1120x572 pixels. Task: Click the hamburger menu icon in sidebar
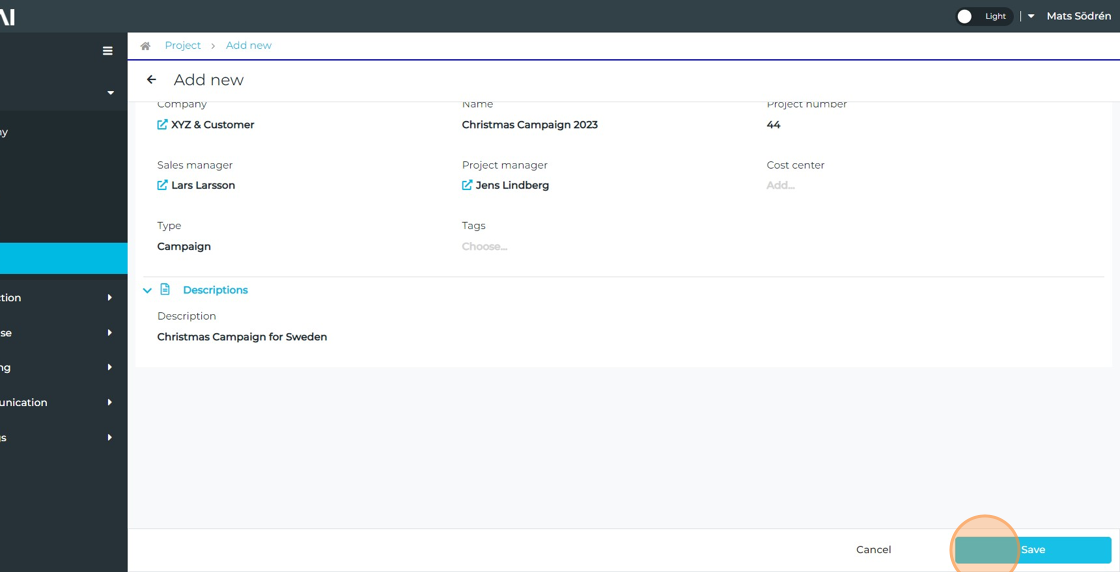tap(108, 51)
